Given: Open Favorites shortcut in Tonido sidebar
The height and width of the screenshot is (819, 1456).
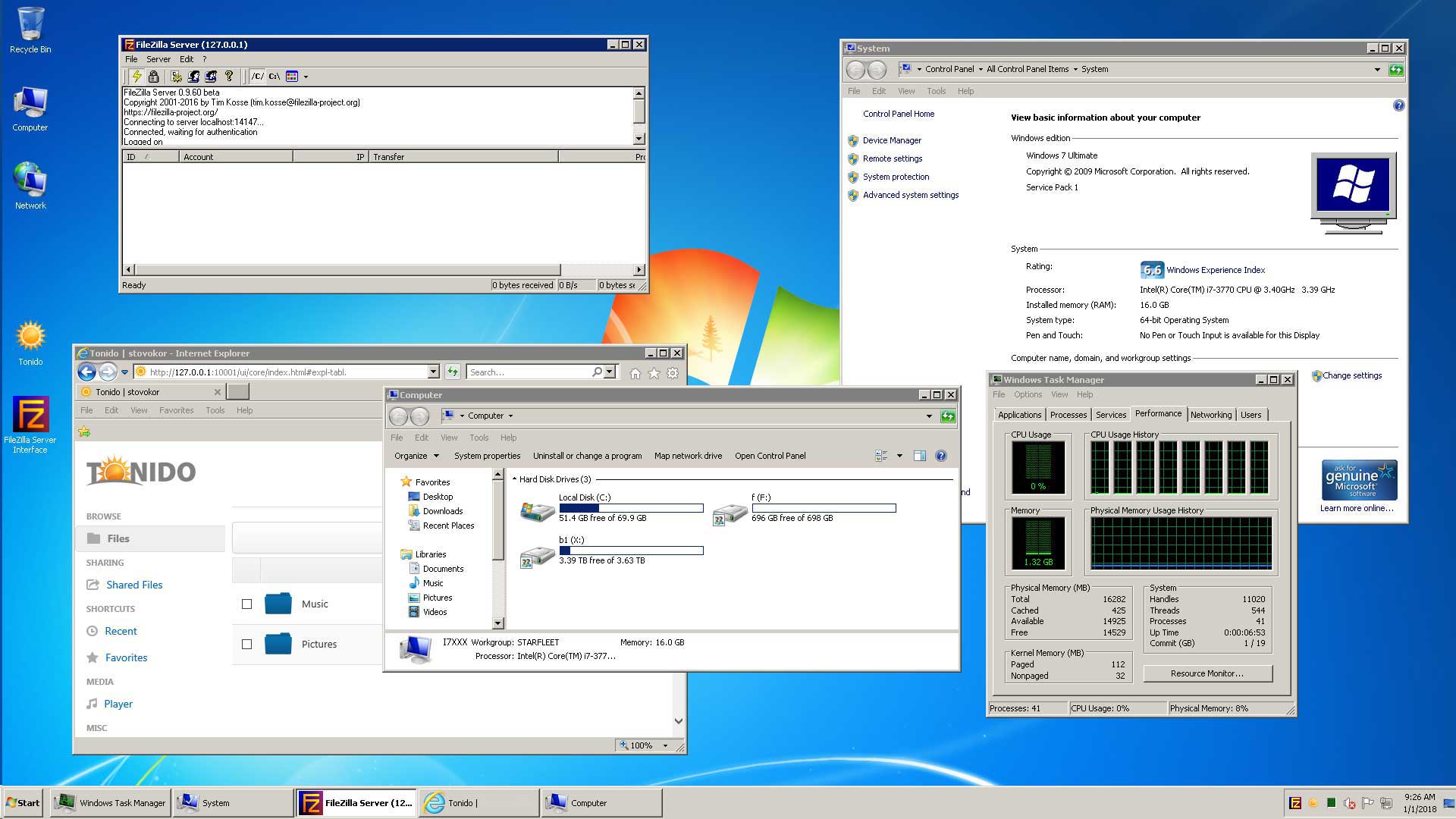Looking at the screenshot, I should pos(126,657).
